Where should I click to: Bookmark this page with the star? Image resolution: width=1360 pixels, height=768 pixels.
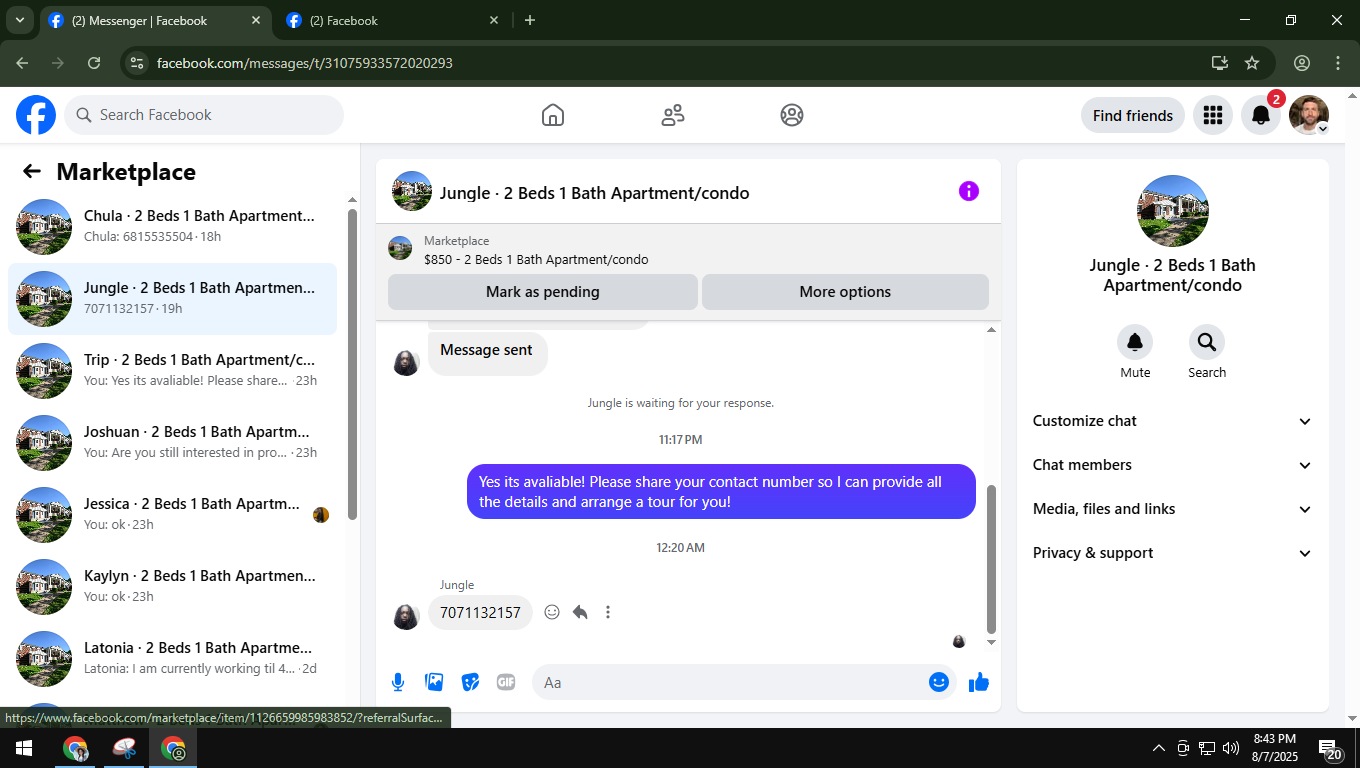[1252, 63]
